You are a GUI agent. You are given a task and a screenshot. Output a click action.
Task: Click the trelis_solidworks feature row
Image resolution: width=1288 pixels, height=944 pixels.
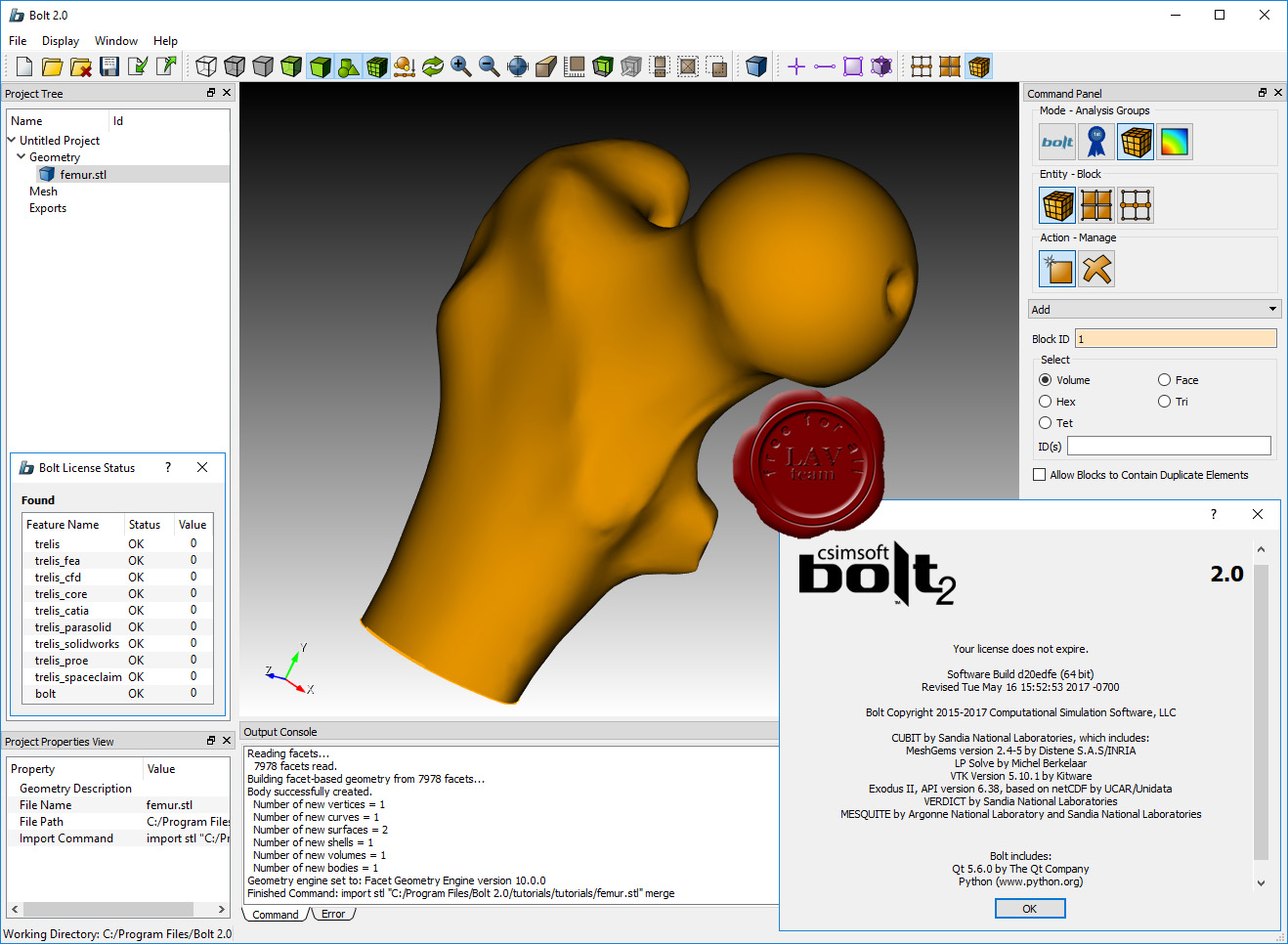[117, 643]
